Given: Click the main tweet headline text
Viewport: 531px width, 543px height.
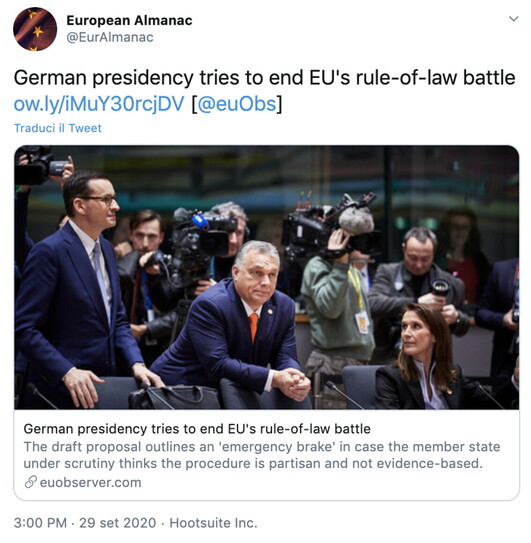Looking at the screenshot, I should coord(264,78).
